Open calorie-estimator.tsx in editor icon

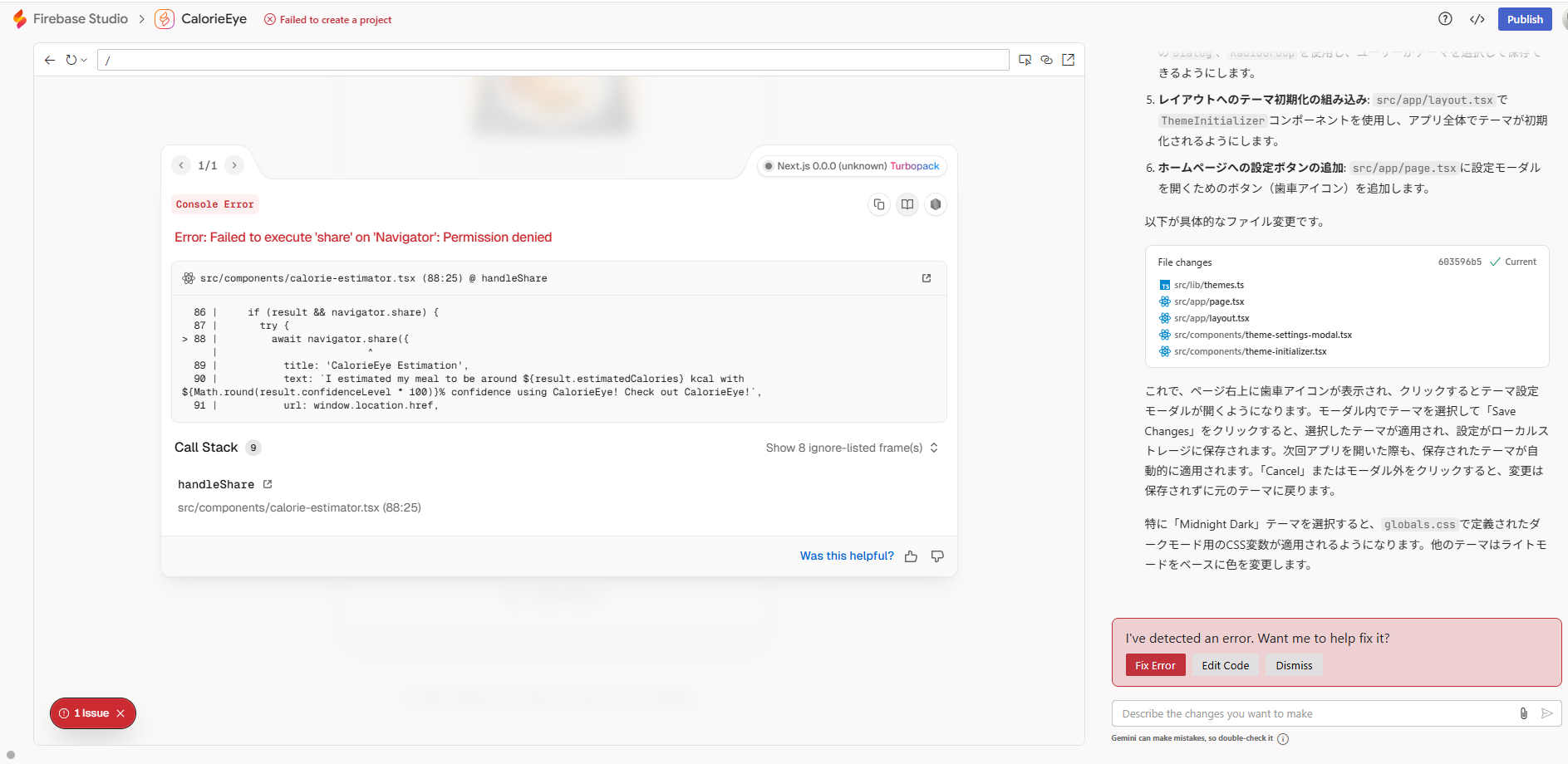click(x=927, y=278)
